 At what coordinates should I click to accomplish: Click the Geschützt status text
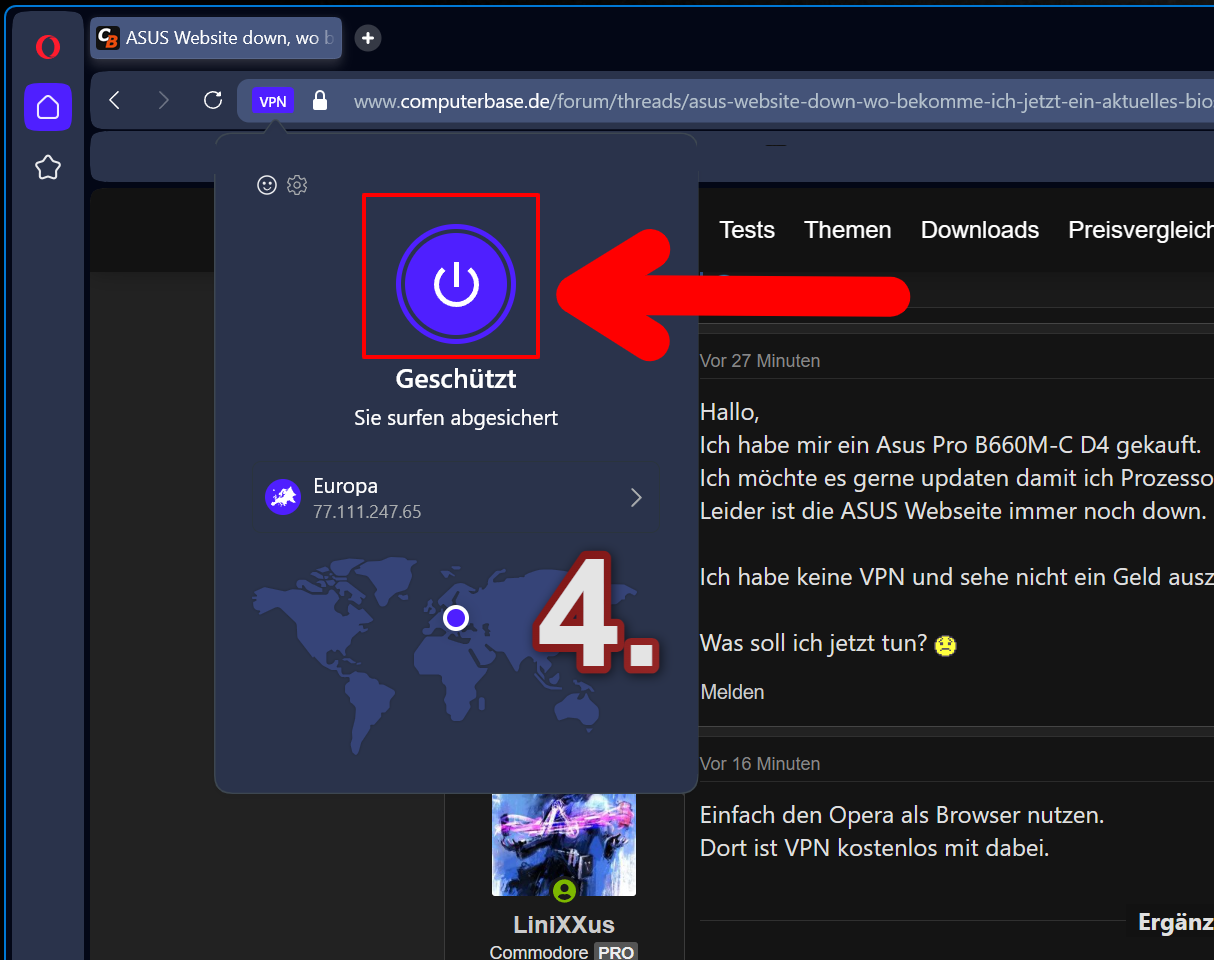tap(456, 380)
